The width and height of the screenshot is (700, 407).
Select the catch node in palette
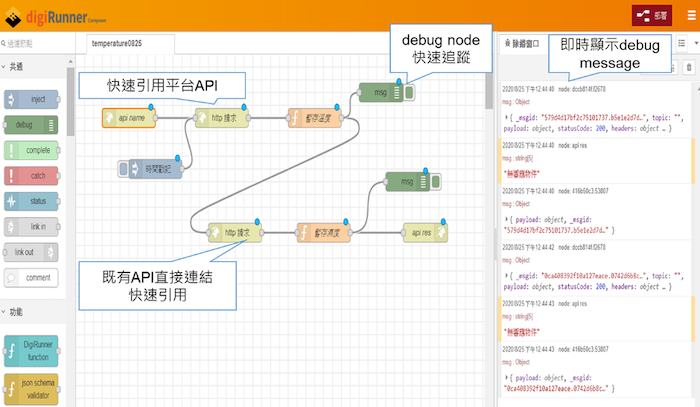tap(31, 176)
